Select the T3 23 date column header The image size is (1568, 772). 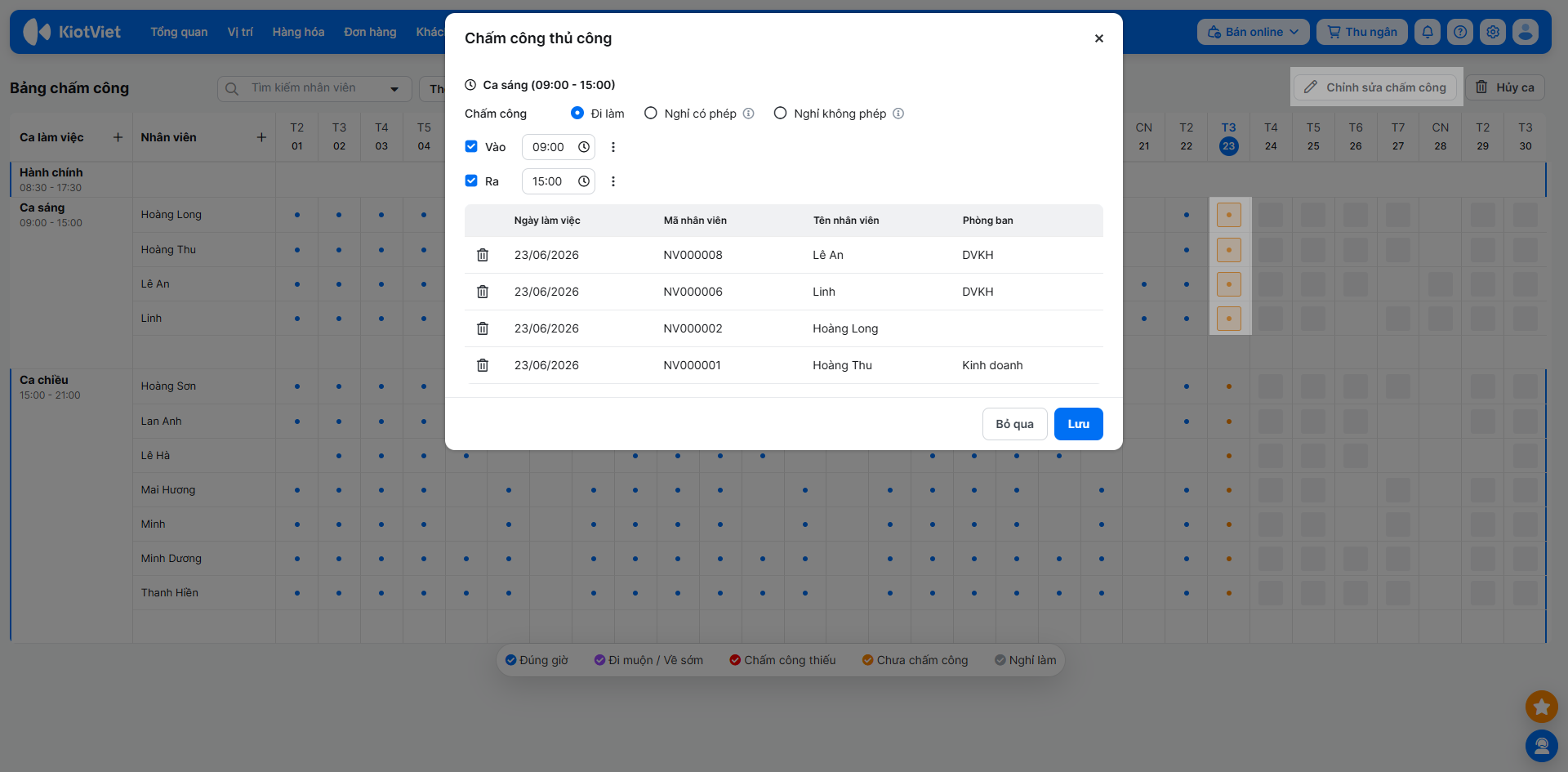click(x=1229, y=137)
